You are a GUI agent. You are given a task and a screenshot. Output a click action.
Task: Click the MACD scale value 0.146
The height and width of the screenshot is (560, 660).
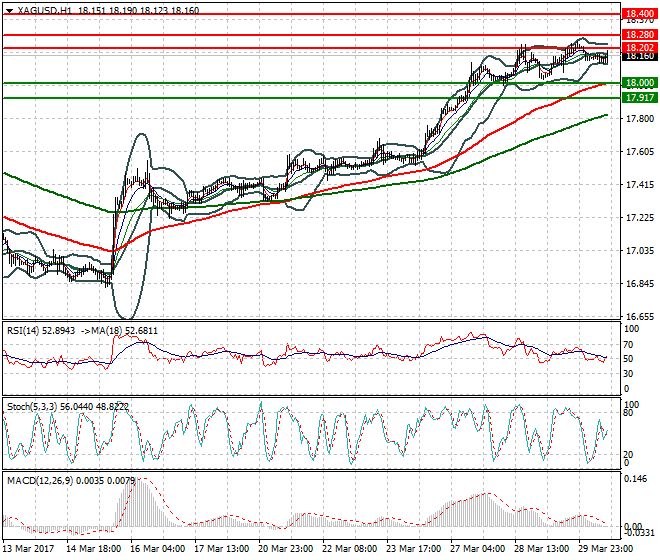click(636, 479)
